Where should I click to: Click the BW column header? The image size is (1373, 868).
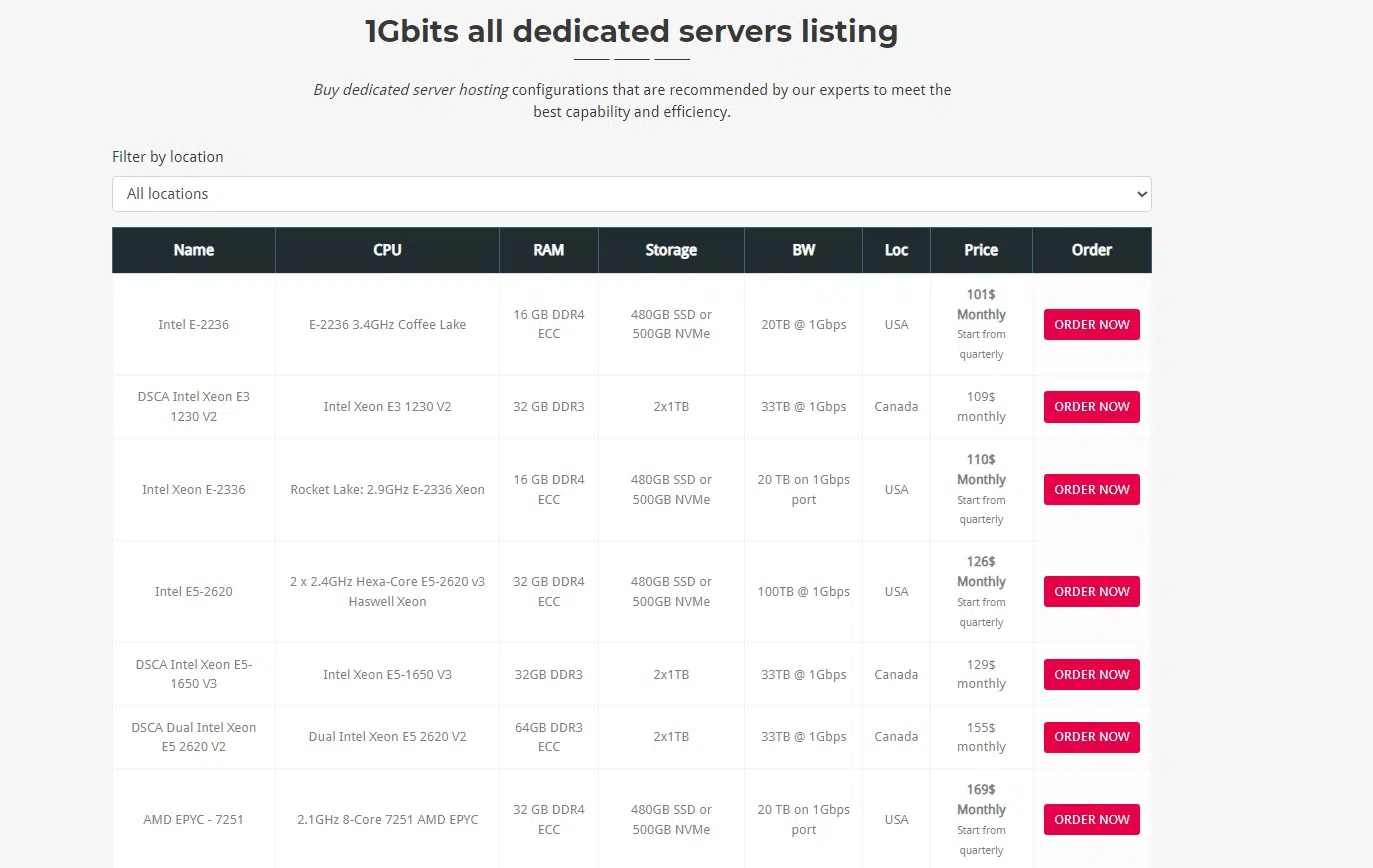[804, 250]
